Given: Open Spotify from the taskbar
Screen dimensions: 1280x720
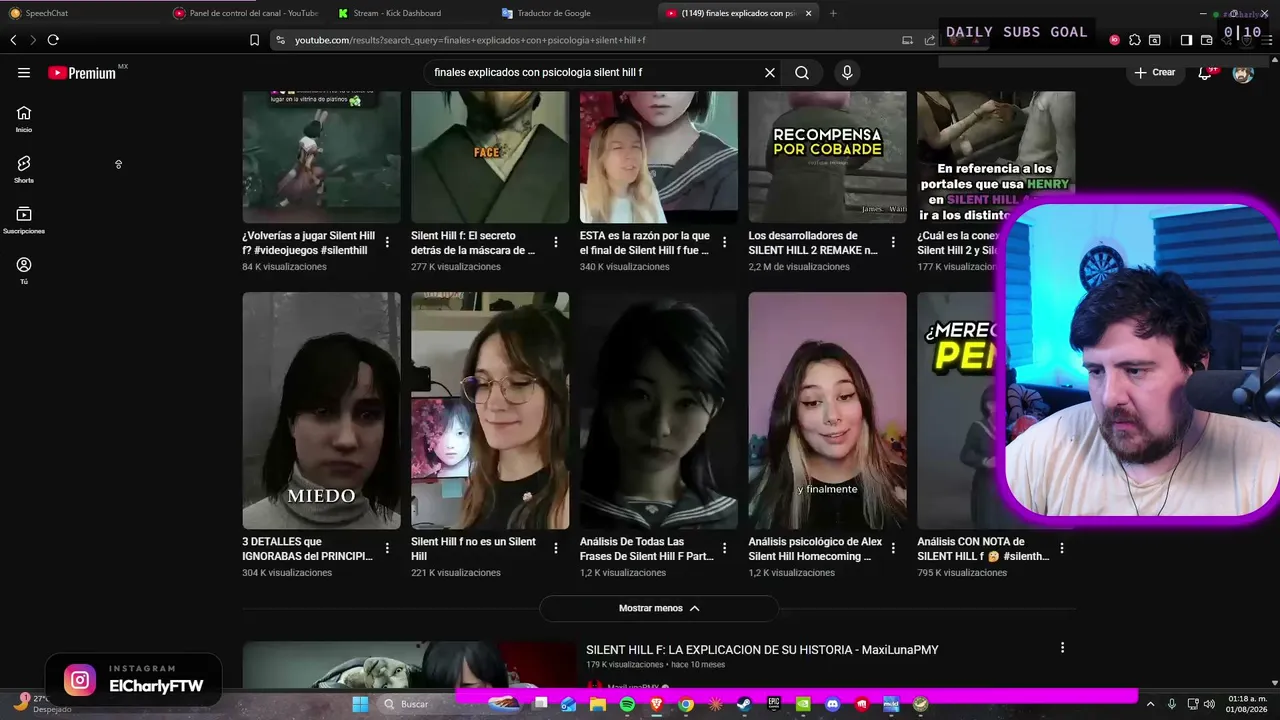Looking at the screenshot, I should tap(627, 704).
